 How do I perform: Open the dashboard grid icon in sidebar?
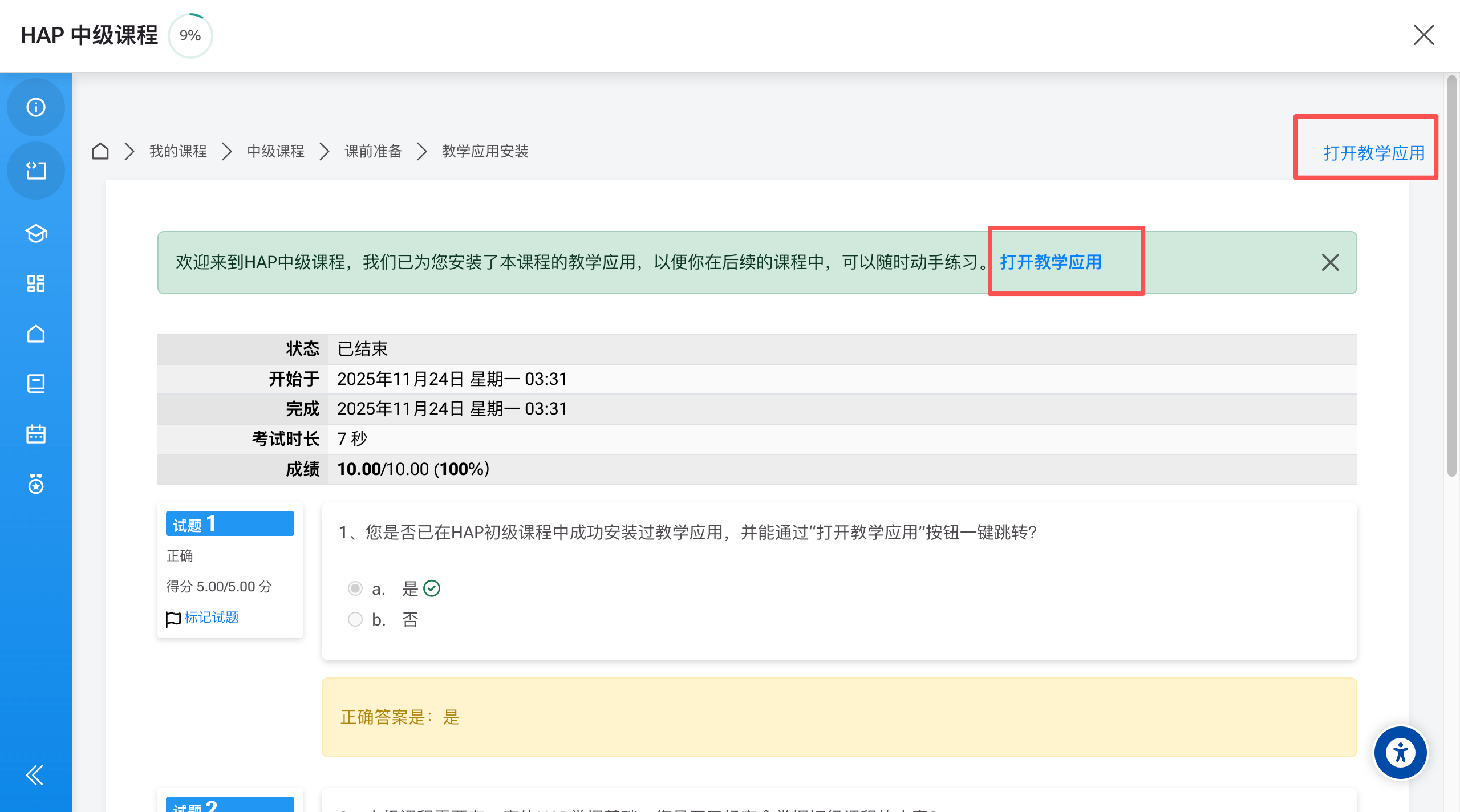35,283
